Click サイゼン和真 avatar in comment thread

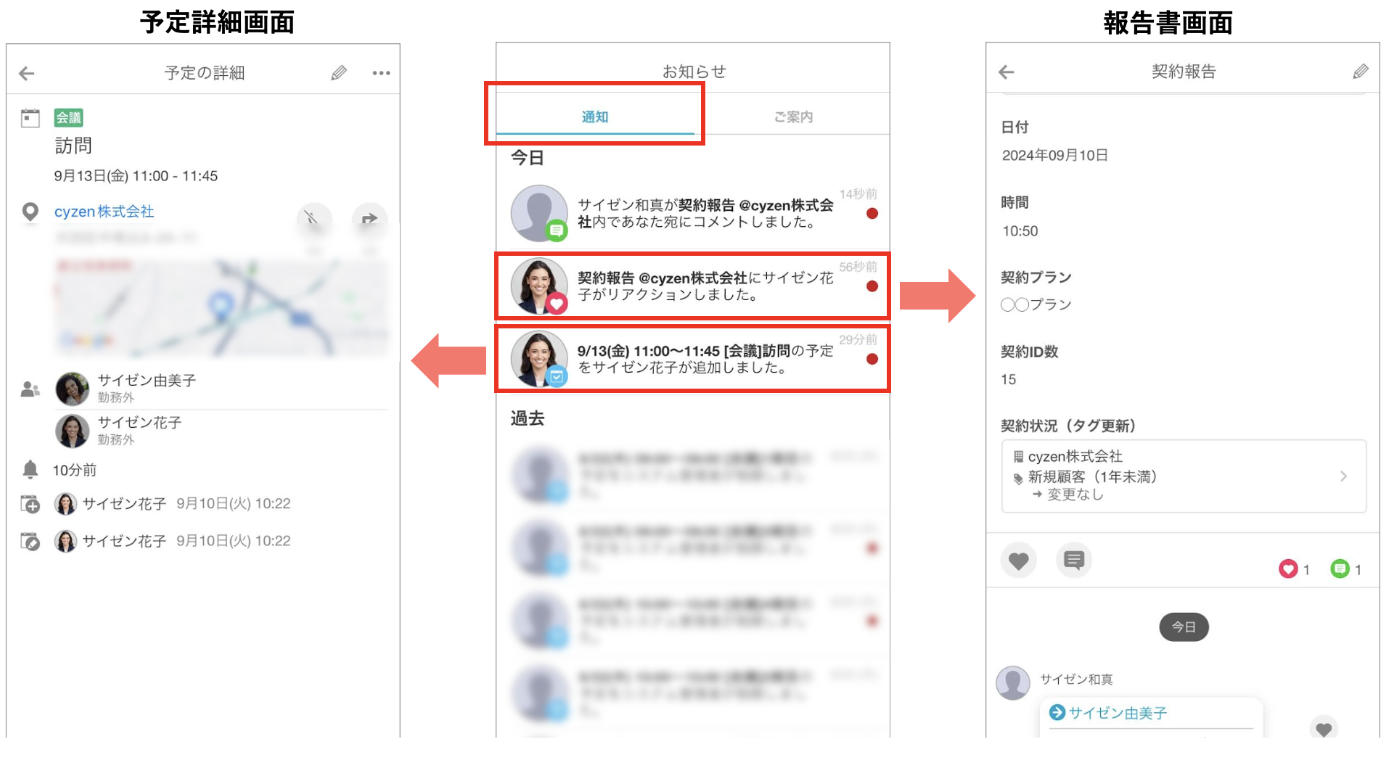[x=1013, y=683]
